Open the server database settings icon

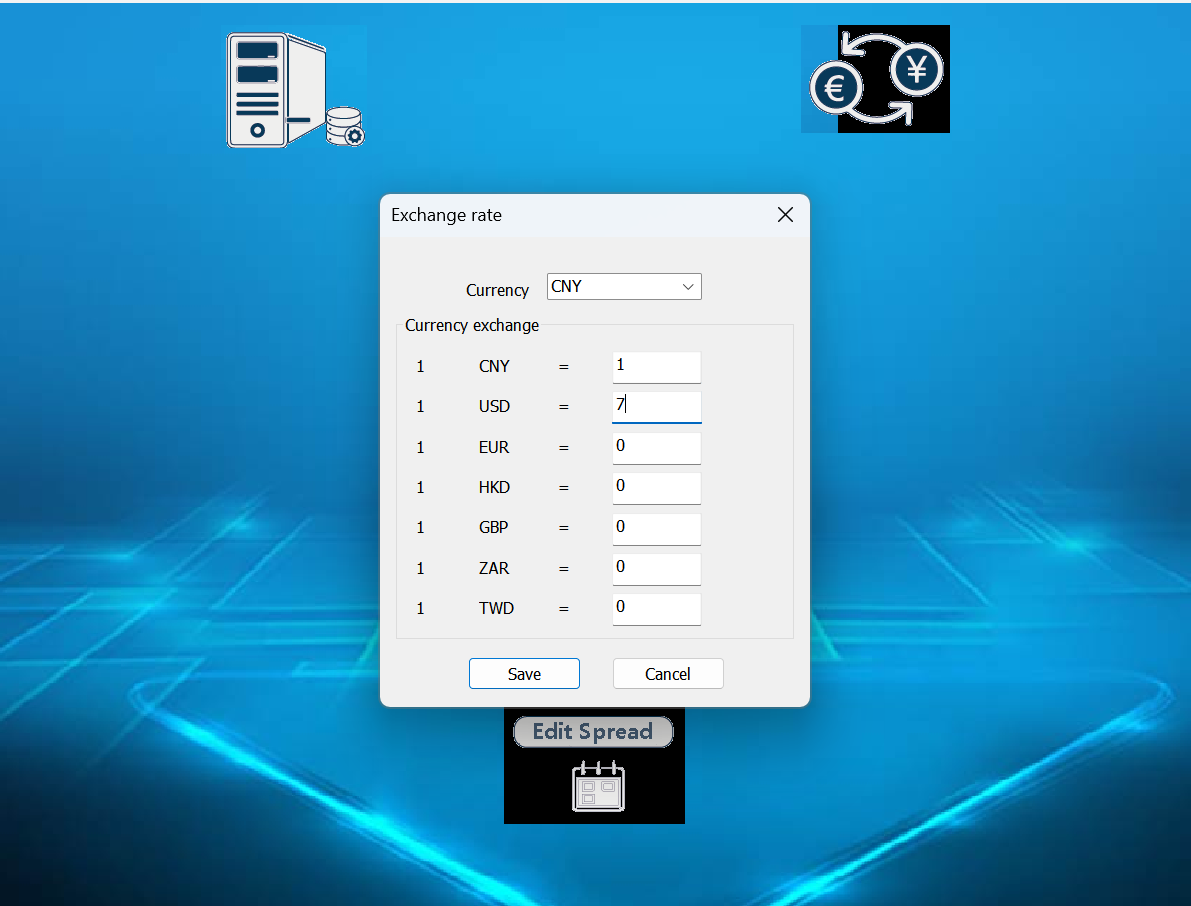click(x=295, y=90)
